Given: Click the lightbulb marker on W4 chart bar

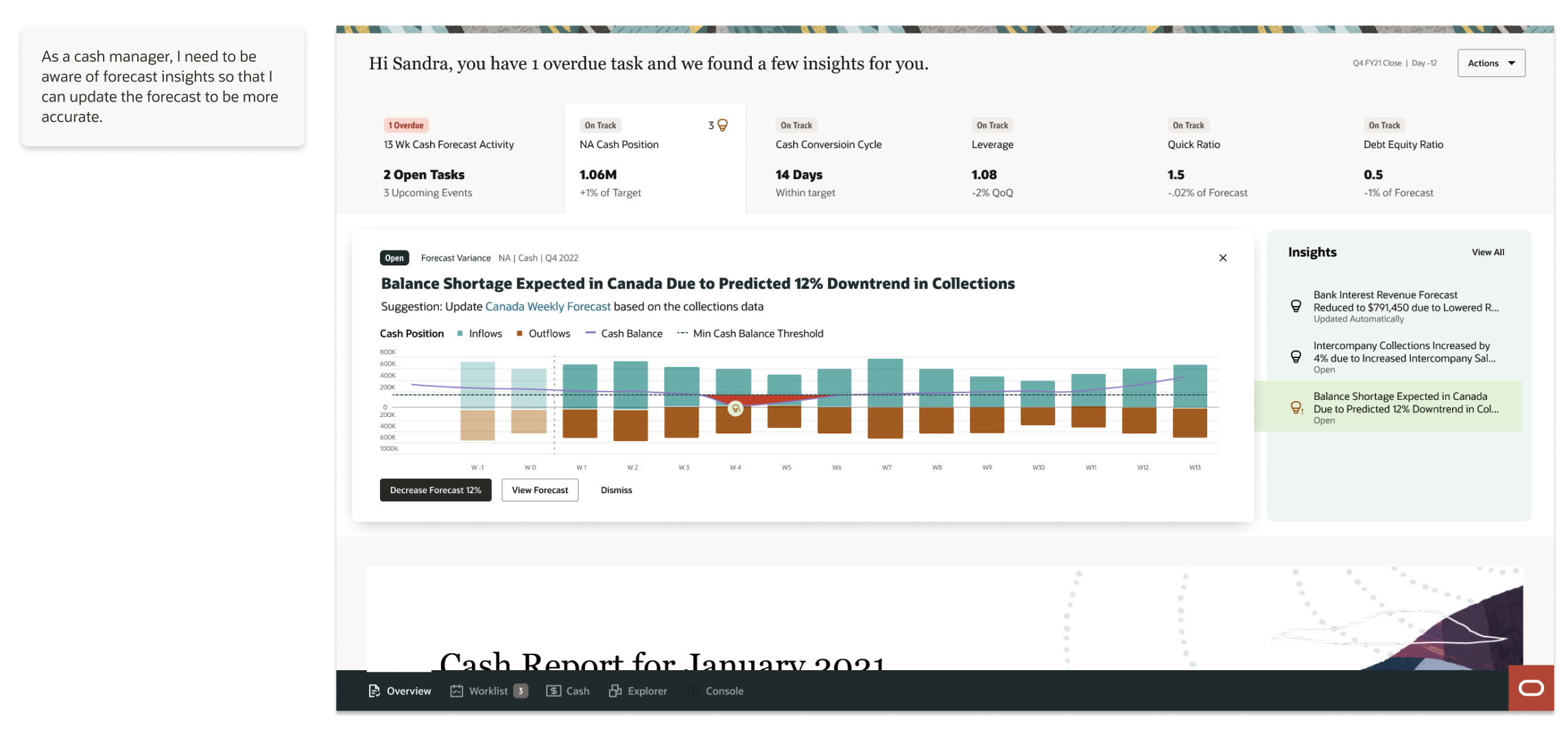Looking at the screenshot, I should point(735,409).
